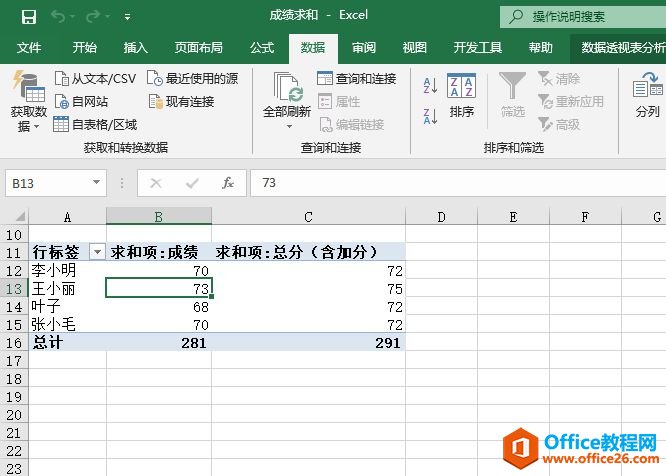Click the 重新应用 filter button
The height and width of the screenshot is (476, 666).
(x=570, y=101)
